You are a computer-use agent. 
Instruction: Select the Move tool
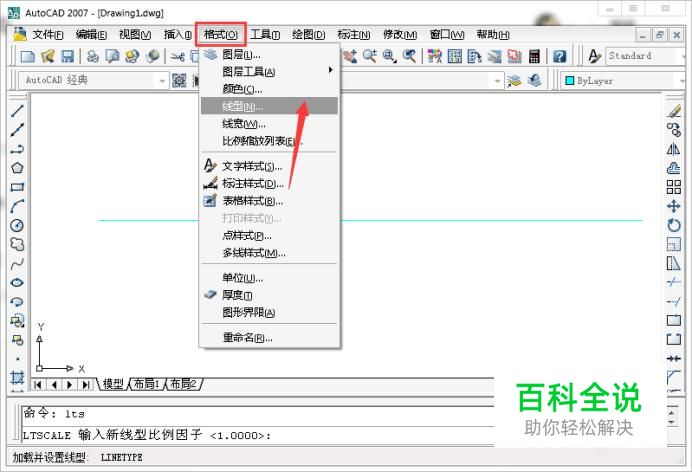pos(673,206)
